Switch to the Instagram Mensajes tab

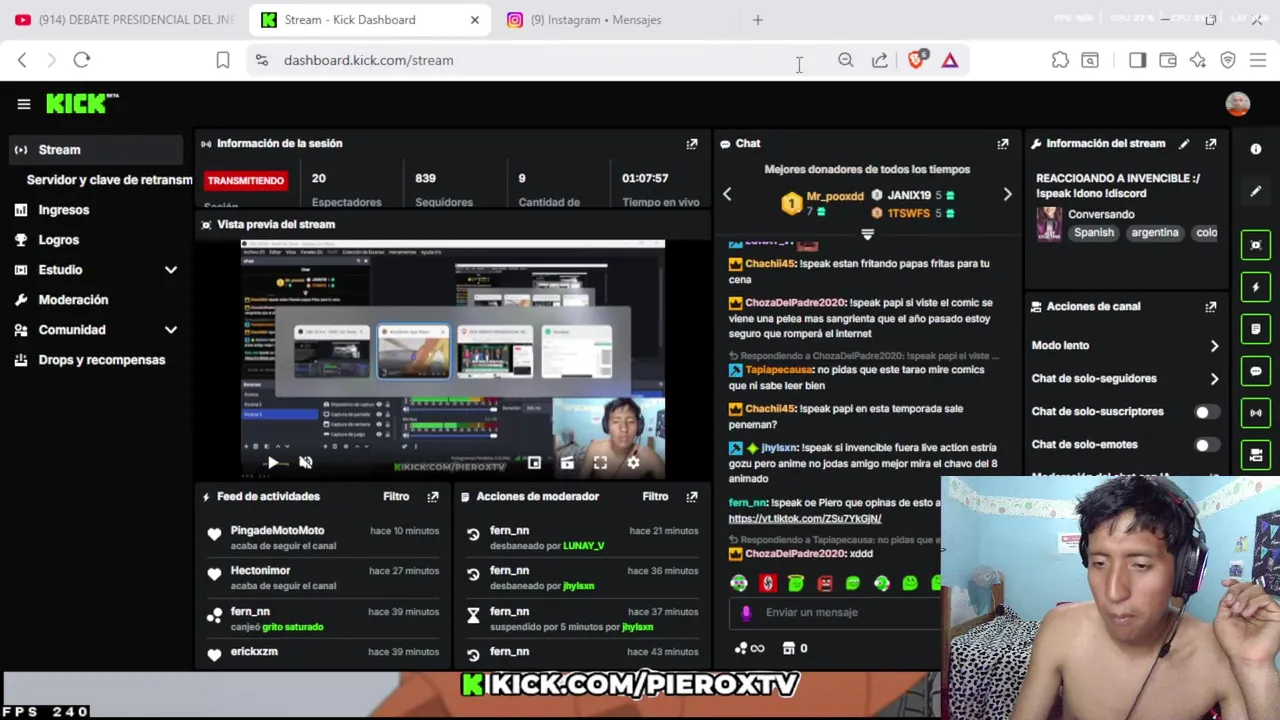(x=595, y=20)
